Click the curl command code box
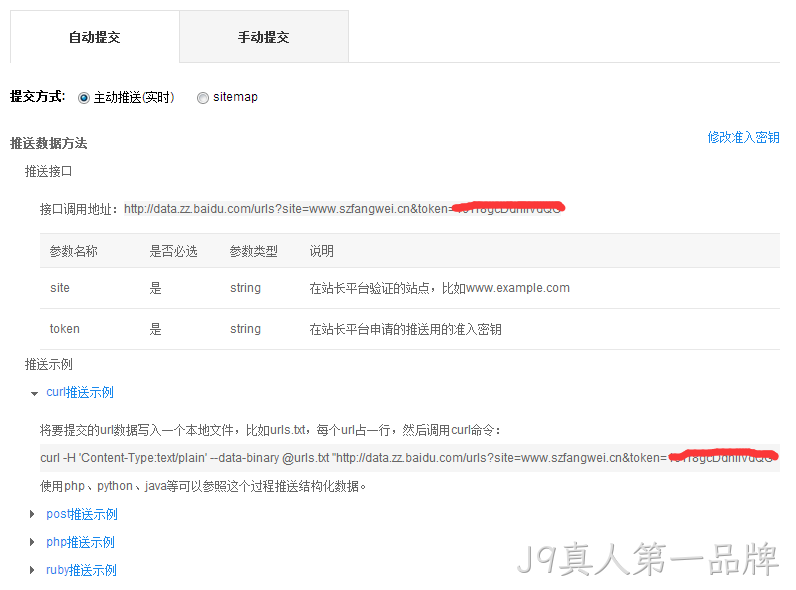Viewport: 796px width, 590px height. (410, 457)
